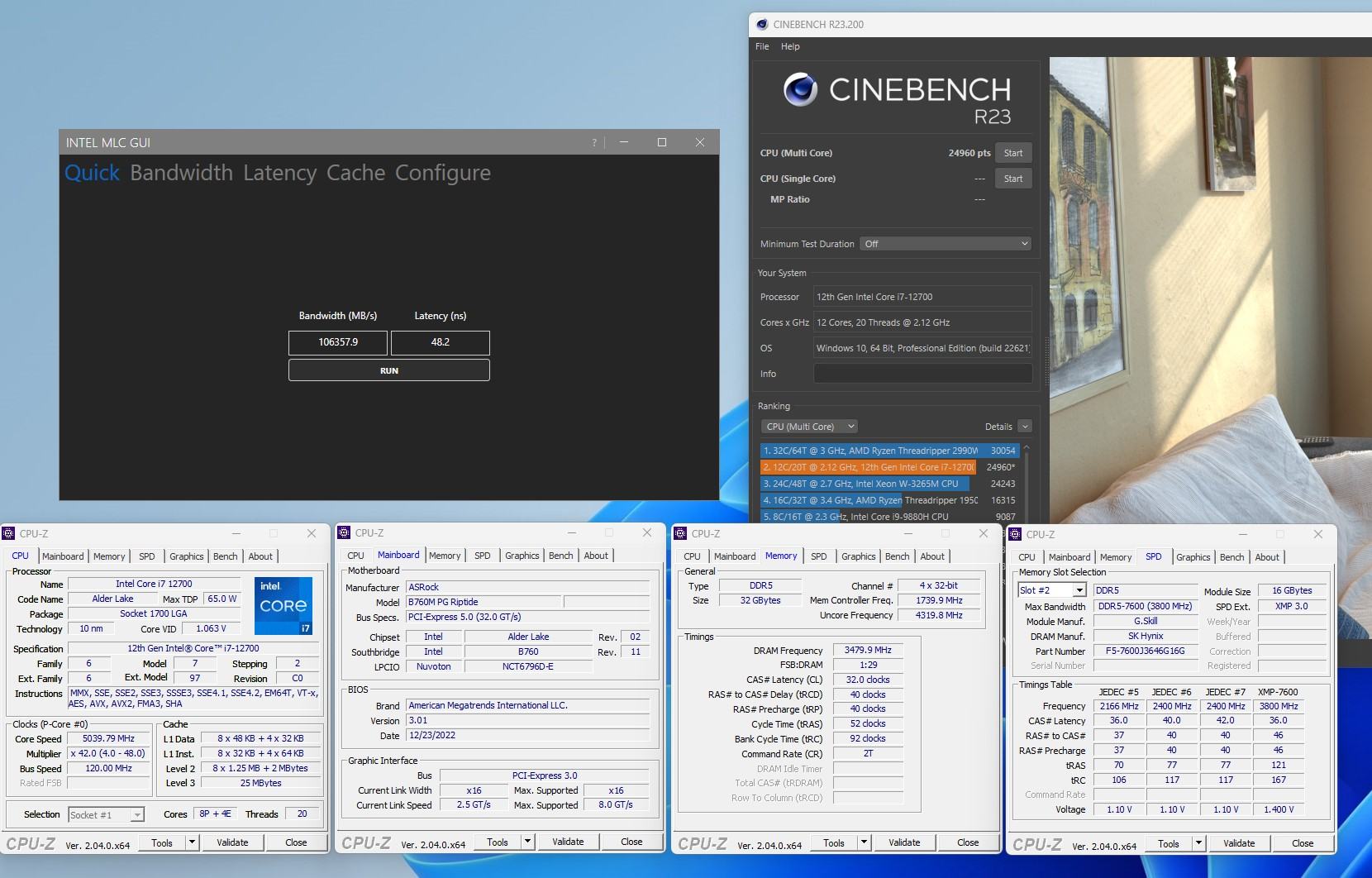The height and width of the screenshot is (878, 1372).
Task: Start the CPU Single Core test
Action: [1013, 179]
